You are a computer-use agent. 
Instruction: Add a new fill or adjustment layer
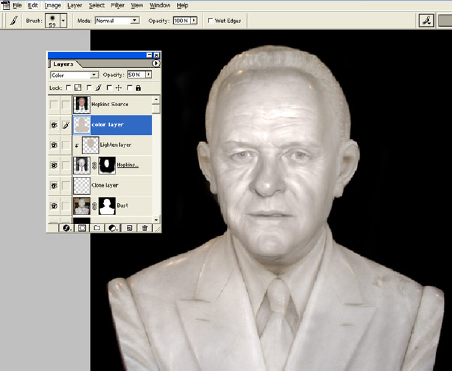(113, 228)
